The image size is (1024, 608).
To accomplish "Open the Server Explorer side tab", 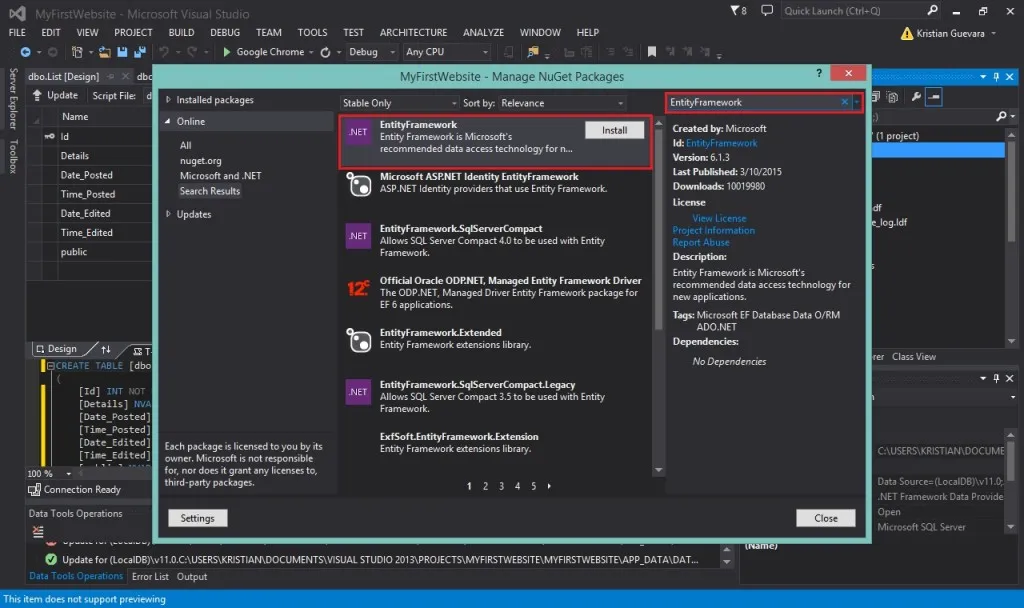I will 13,98.
